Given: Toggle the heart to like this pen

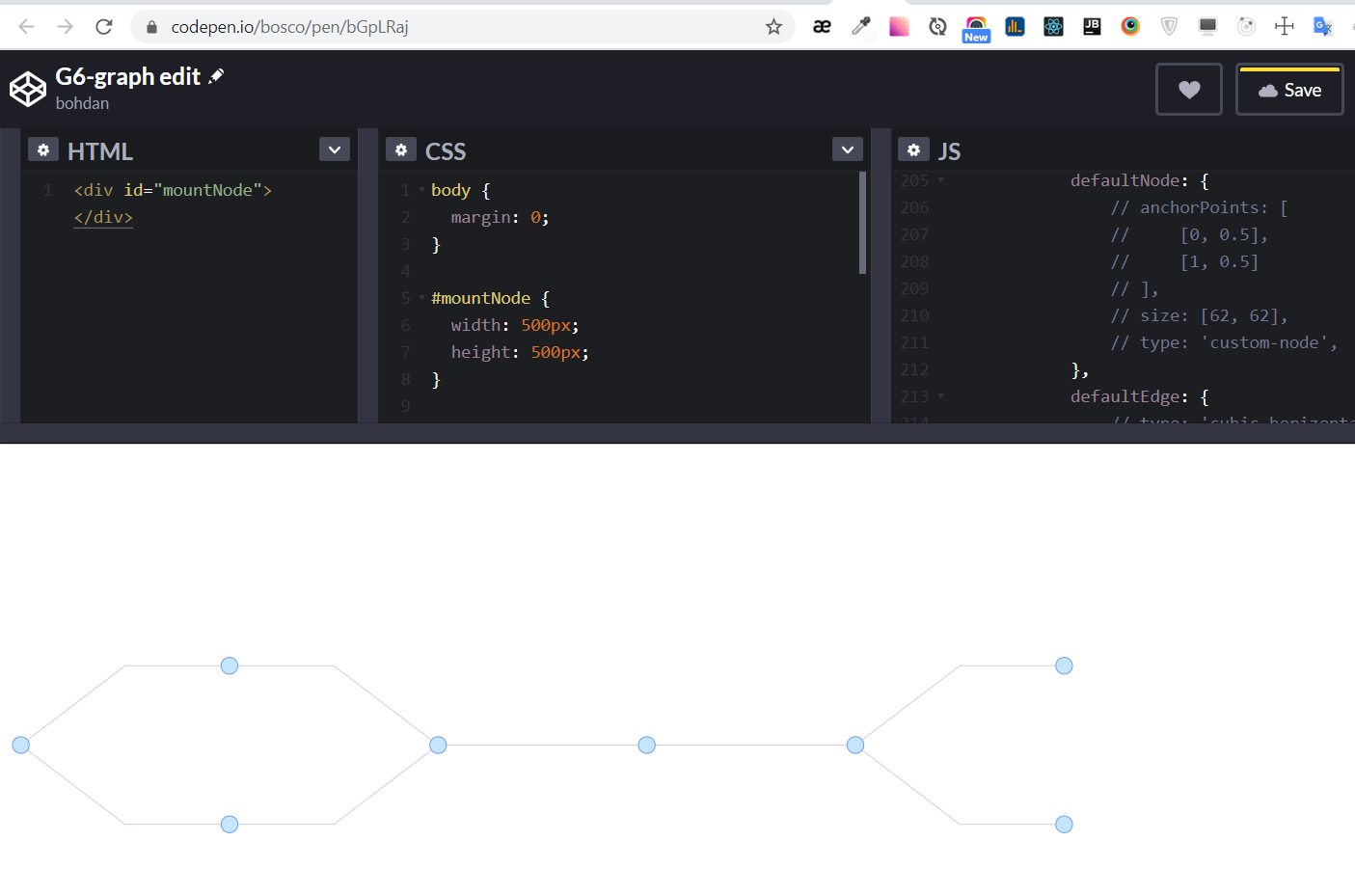Looking at the screenshot, I should (1188, 89).
